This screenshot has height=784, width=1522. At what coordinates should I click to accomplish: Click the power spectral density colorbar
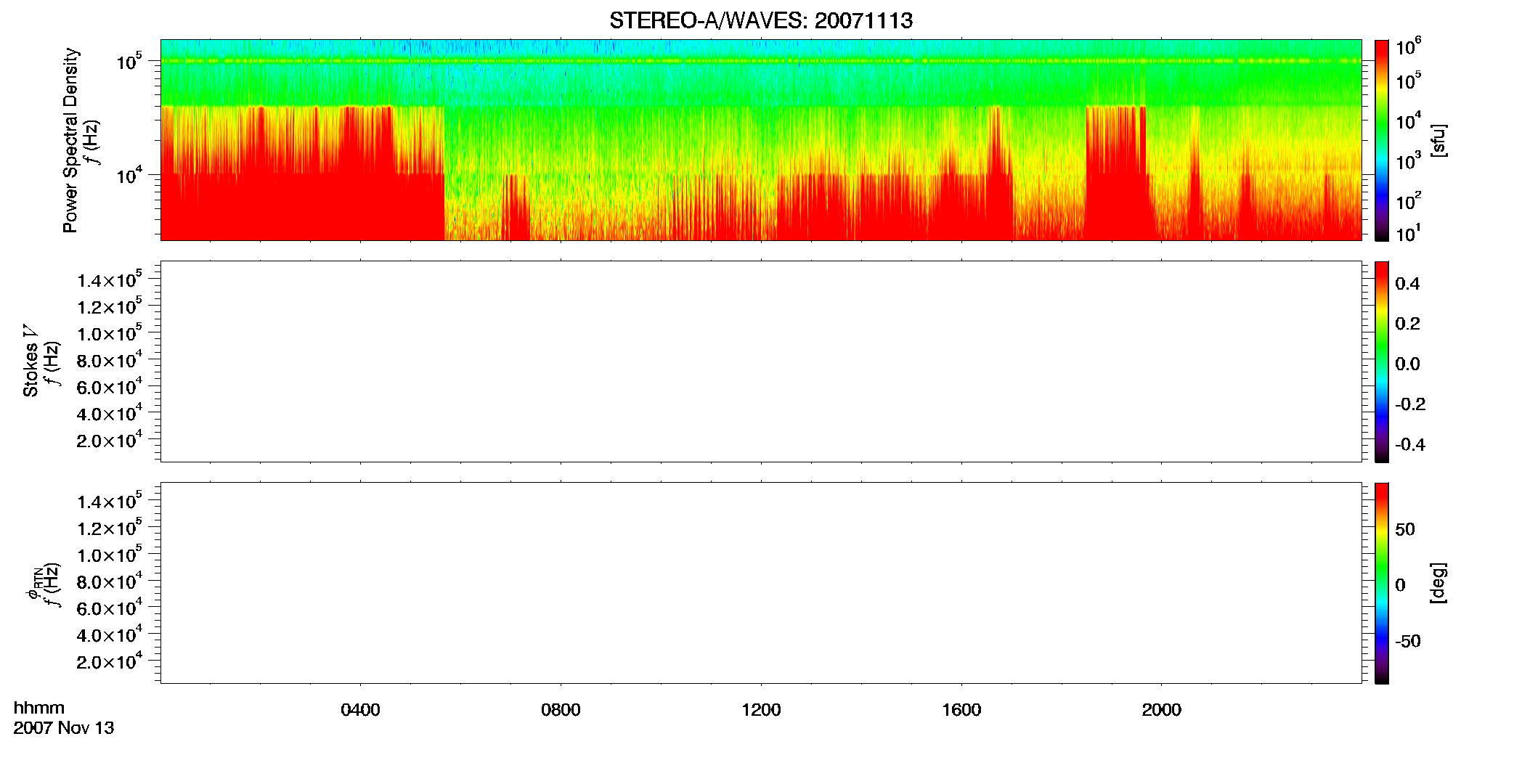tap(1382, 140)
